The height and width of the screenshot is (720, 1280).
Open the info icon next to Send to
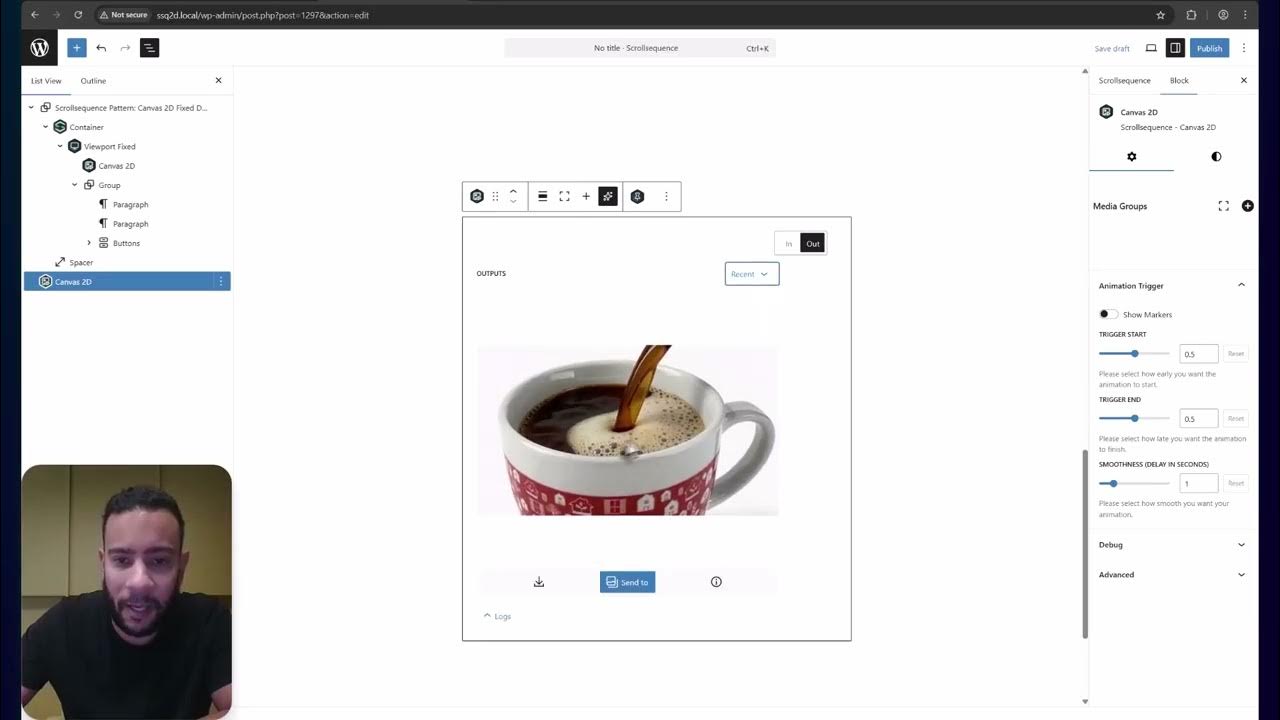point(716,581)
